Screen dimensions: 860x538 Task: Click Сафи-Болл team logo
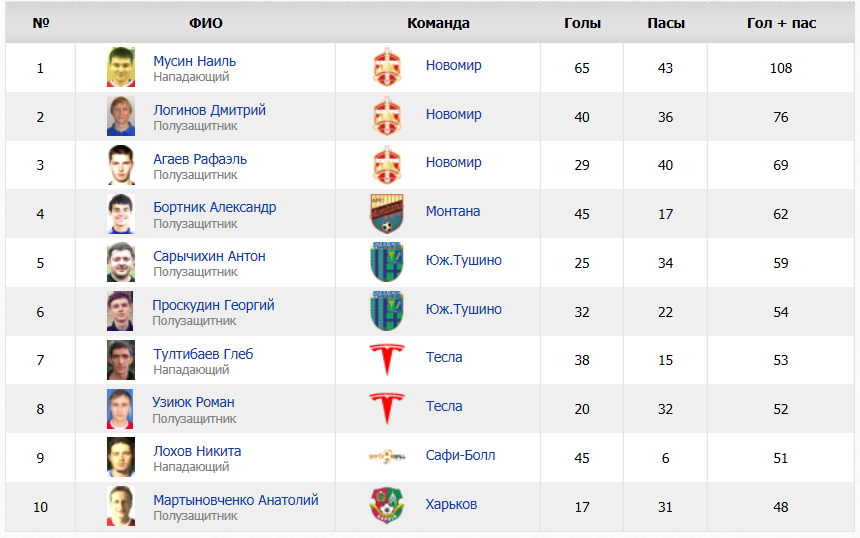pos(387,456)
